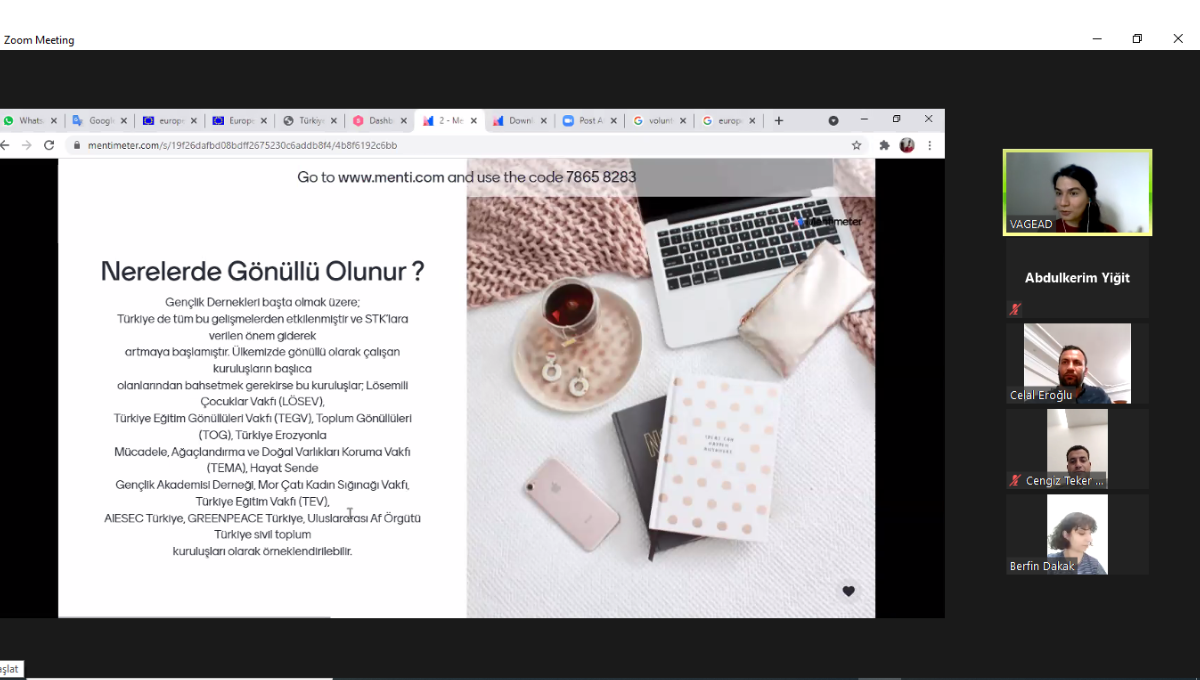Click the text 'AIESEC Türkiye, GREENPEACE Türkiye'
Viewport: 1200px width, 680px height.
click(x=204, y=518)
